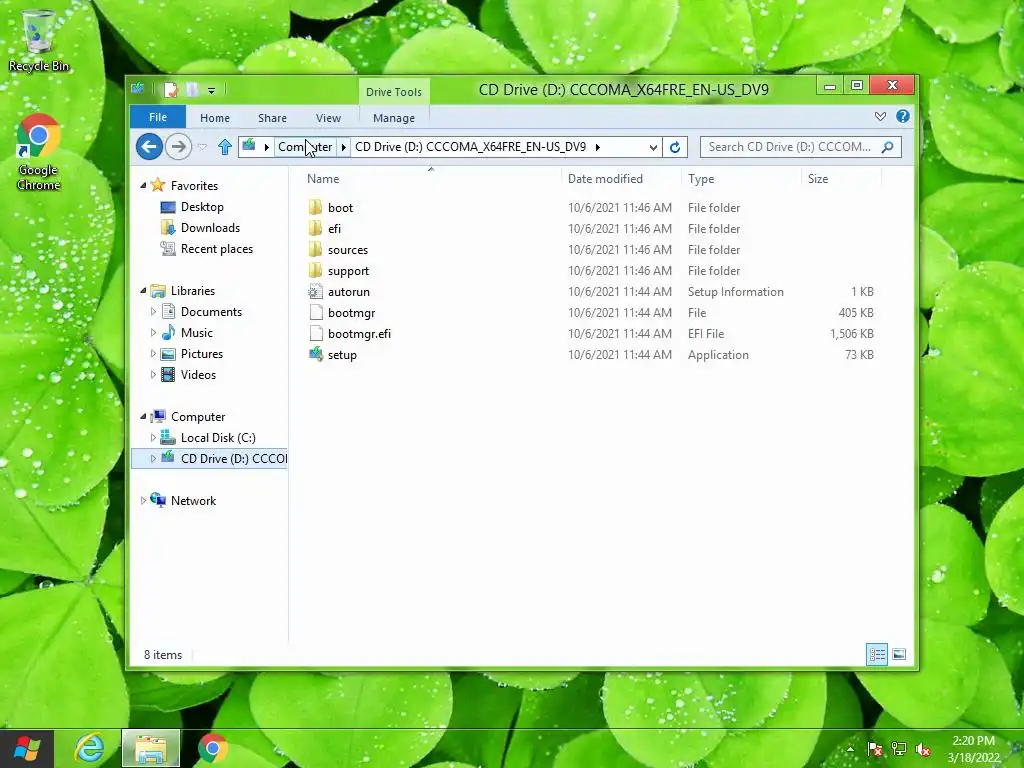The width and height of the screenshot is (1024, 768).
Task: Open Internet Explorer from taskbar
Action: tap(88, 748)
